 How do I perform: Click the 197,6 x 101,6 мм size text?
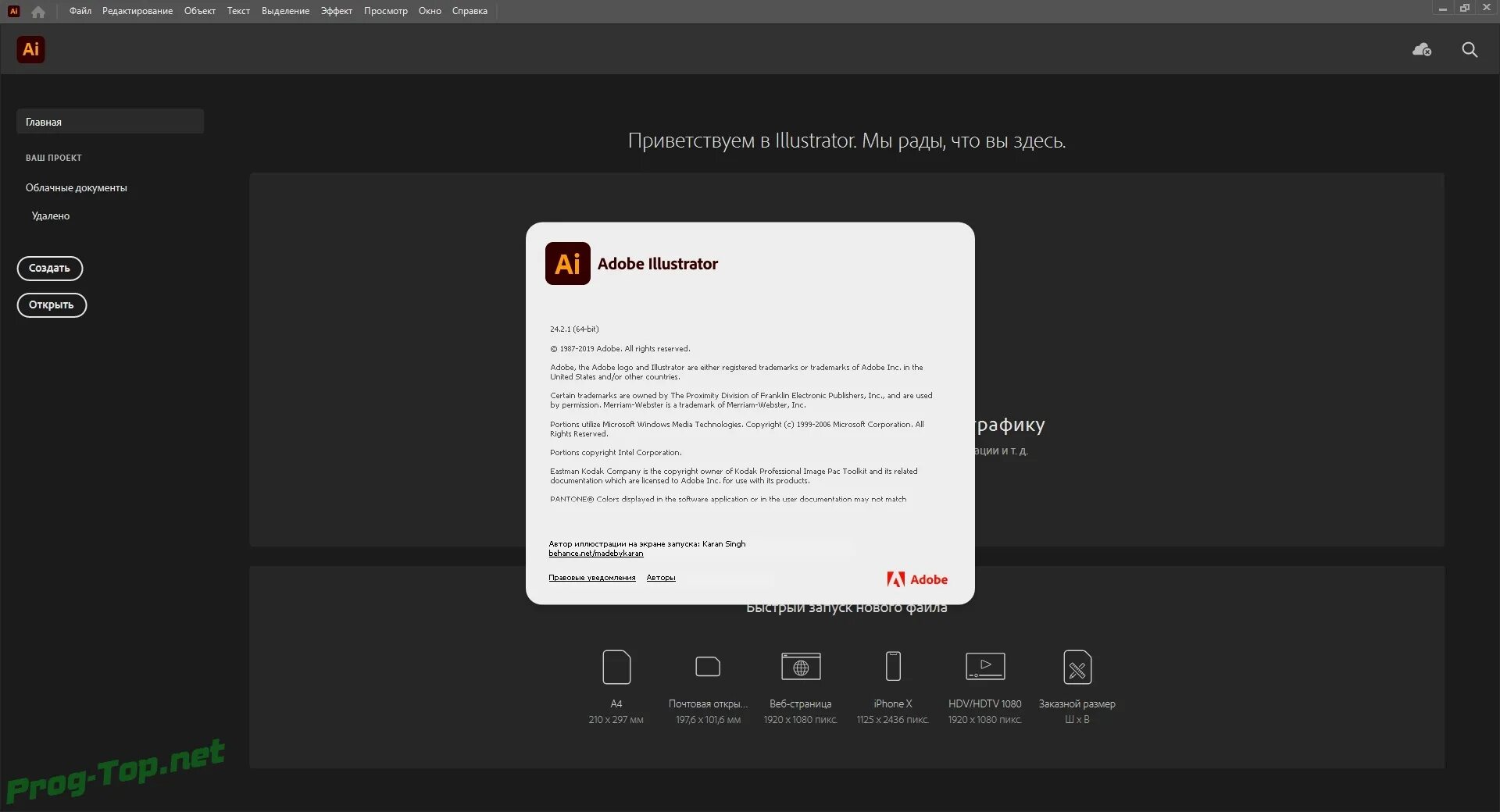709,720
